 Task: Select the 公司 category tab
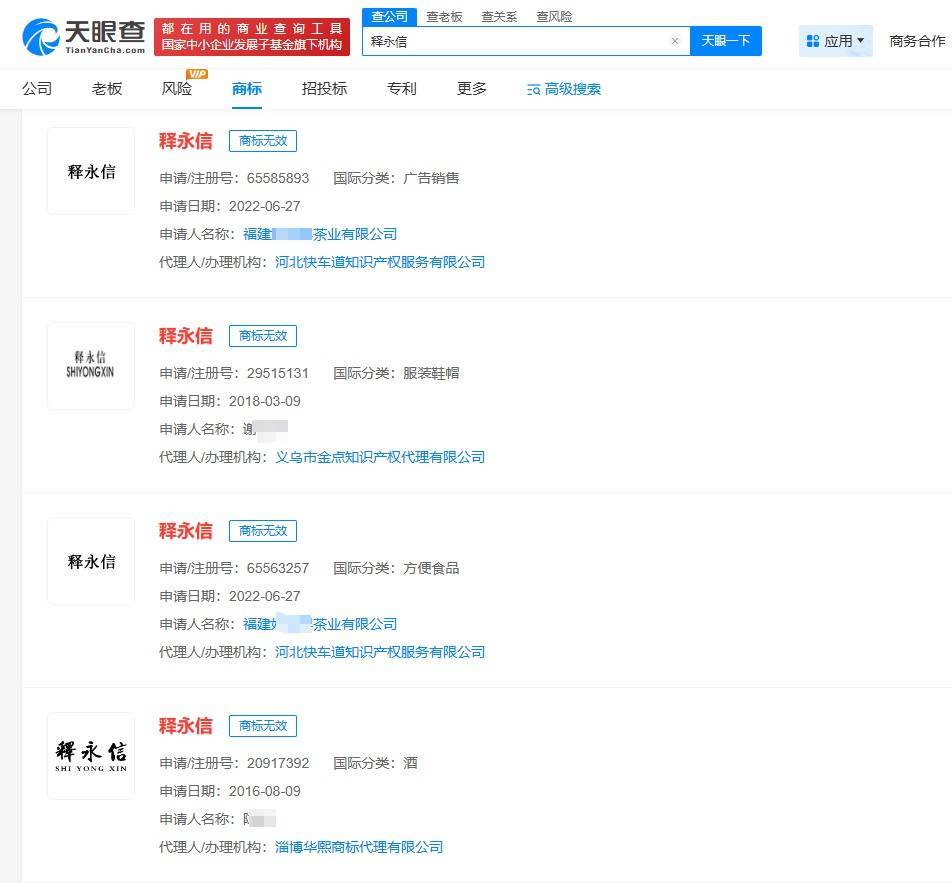tap(37, 89)
